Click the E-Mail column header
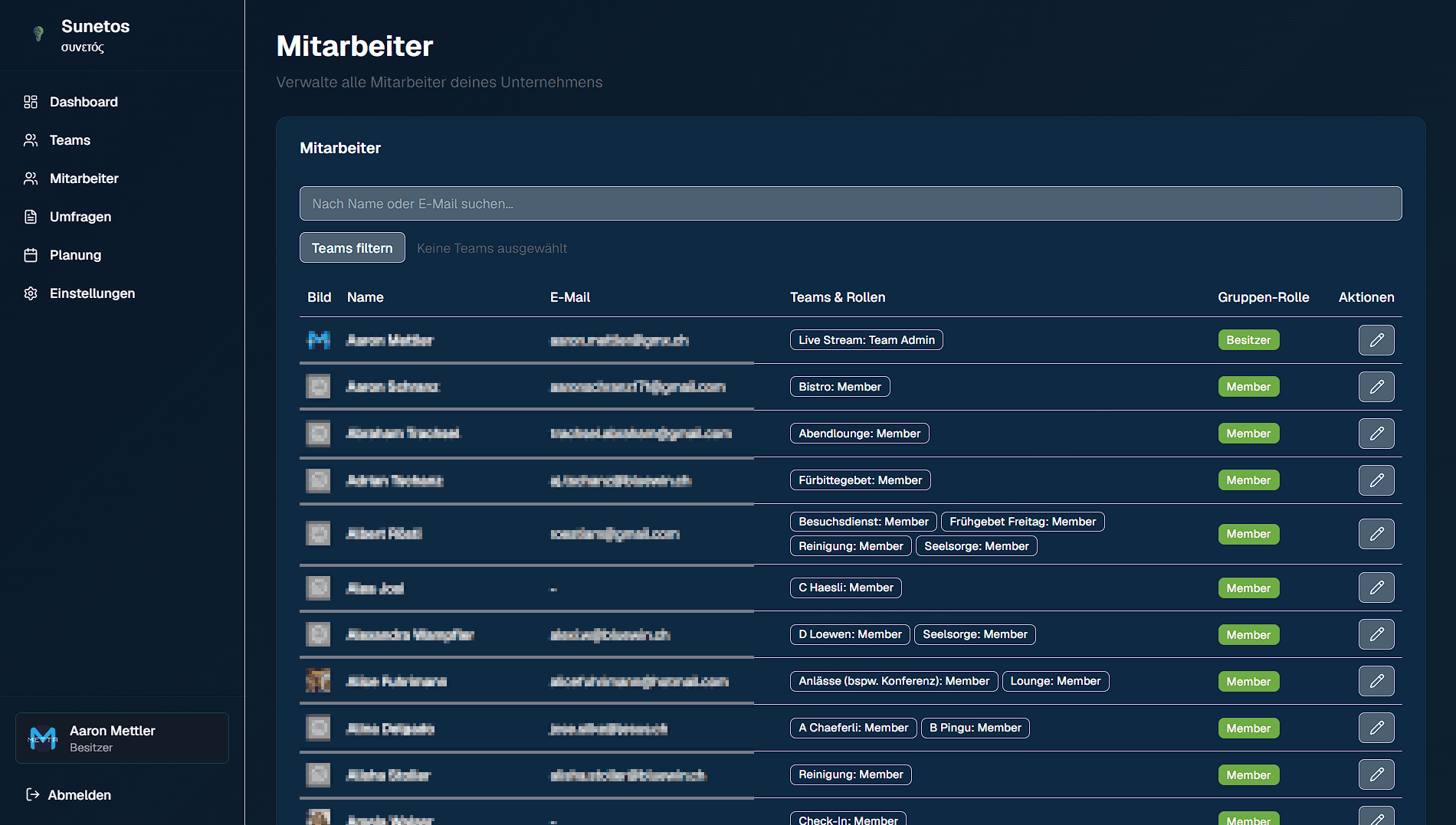 coord(570,297)
